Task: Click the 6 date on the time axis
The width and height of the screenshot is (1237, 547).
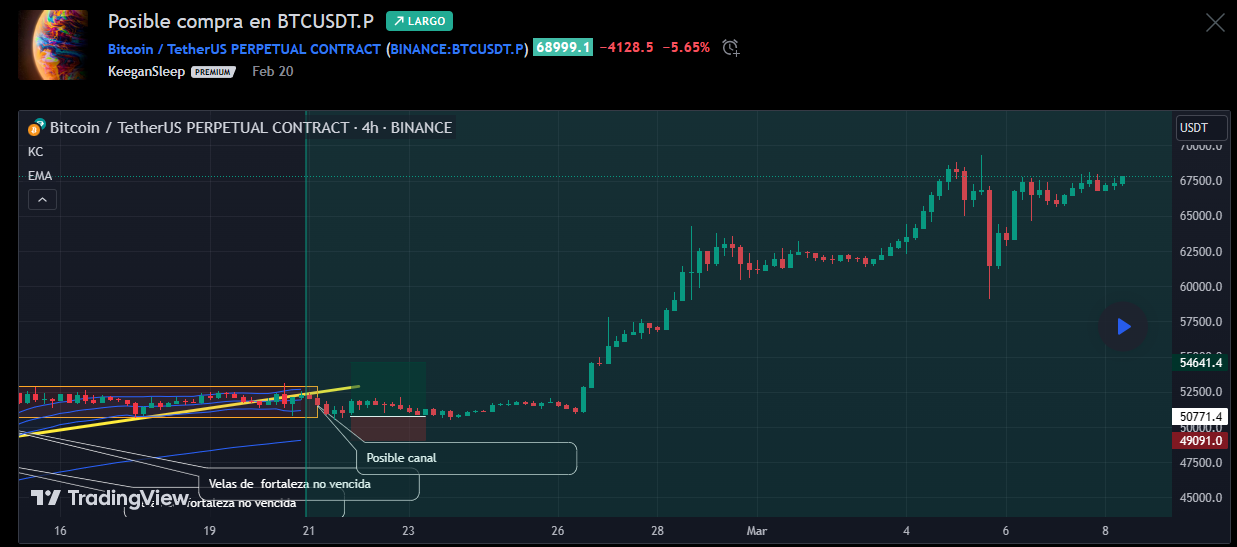Action: pos(1006,531)
